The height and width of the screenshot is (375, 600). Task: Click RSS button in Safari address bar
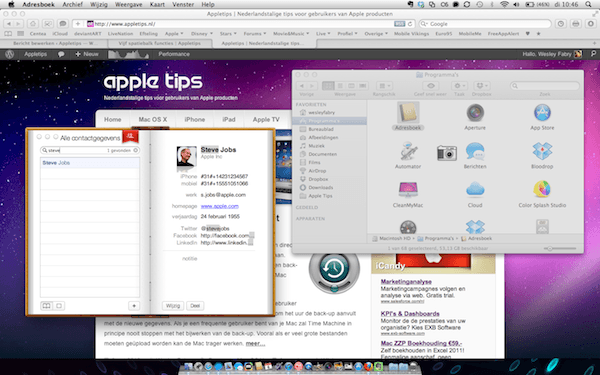coord(399,24)
